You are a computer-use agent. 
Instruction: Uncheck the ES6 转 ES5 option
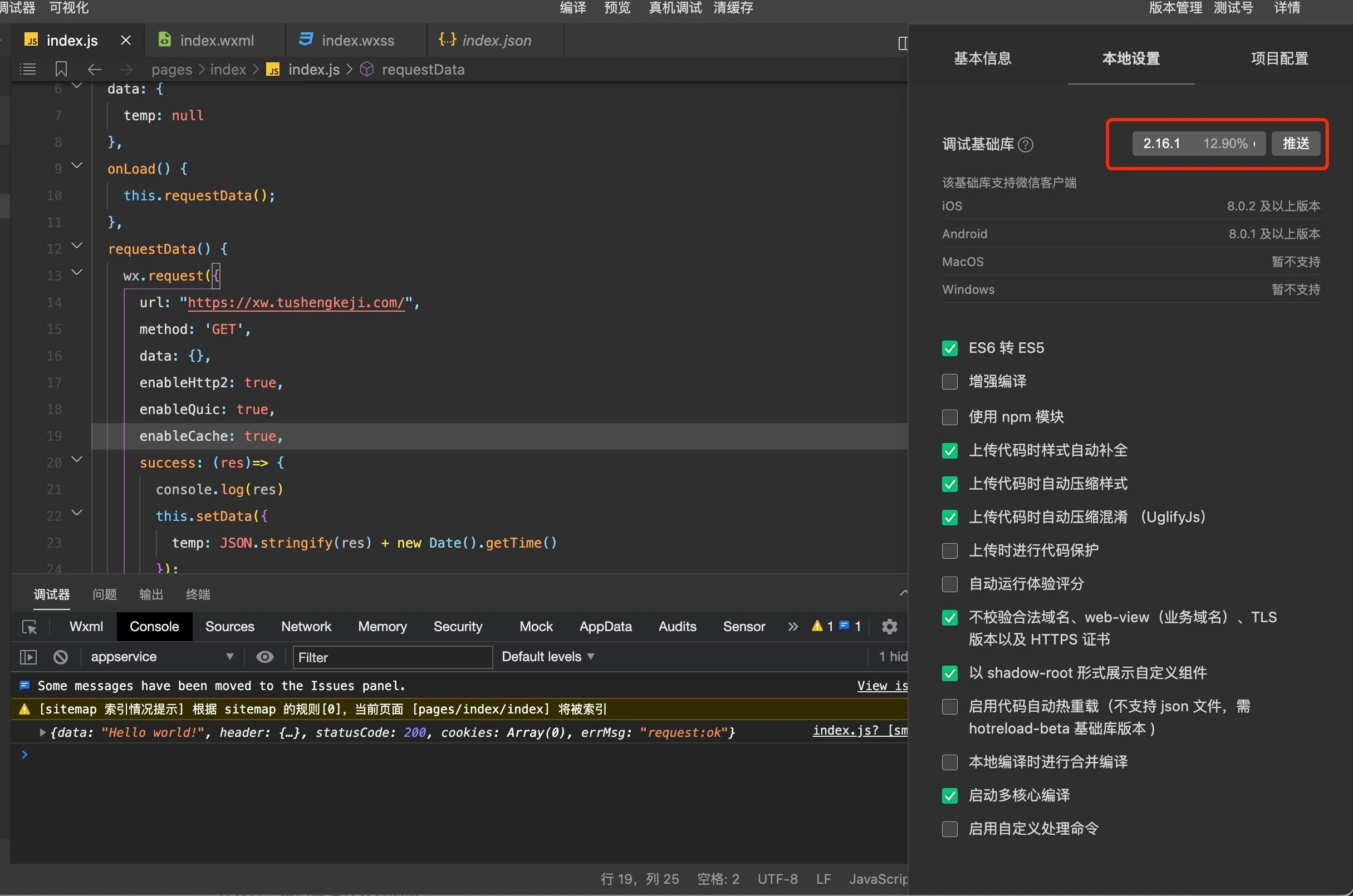point(949,348)
